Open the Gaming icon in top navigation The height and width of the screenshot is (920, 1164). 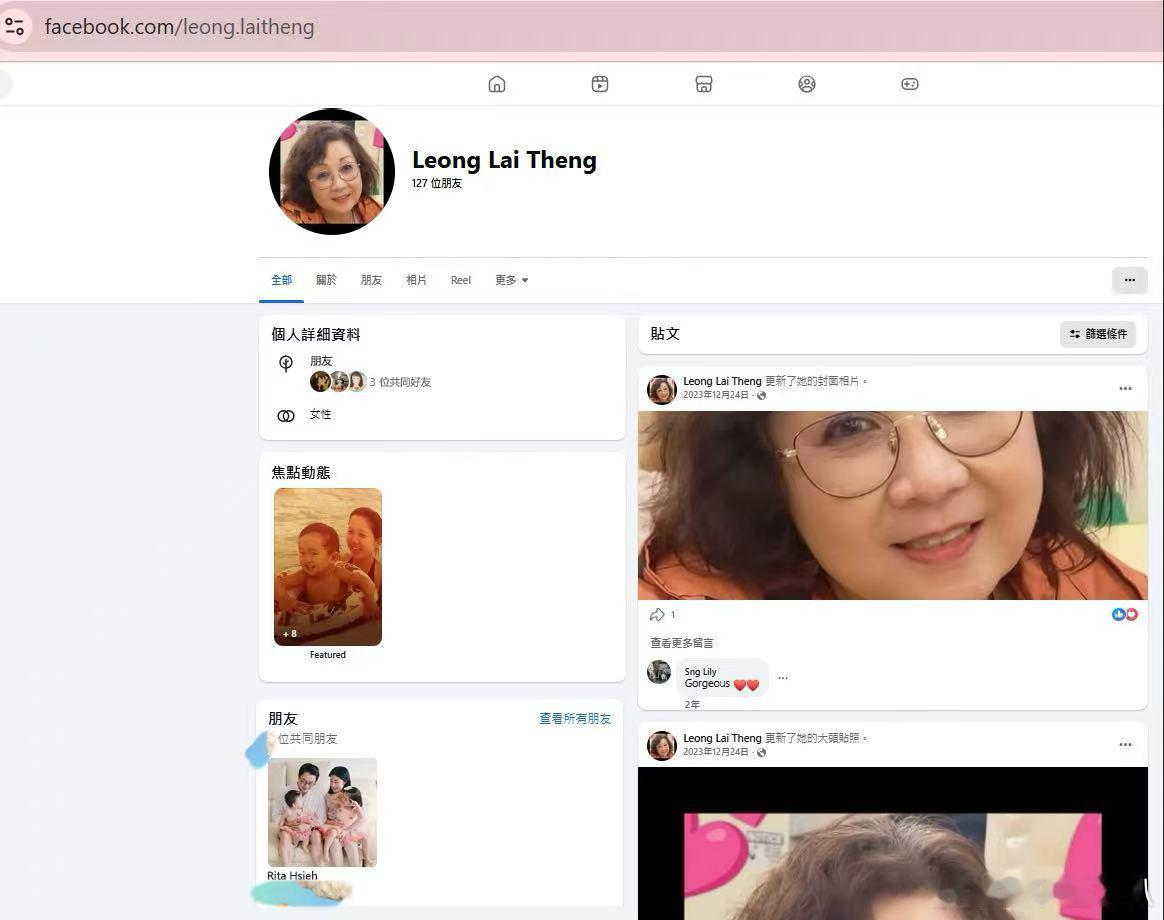click(909, 84)
